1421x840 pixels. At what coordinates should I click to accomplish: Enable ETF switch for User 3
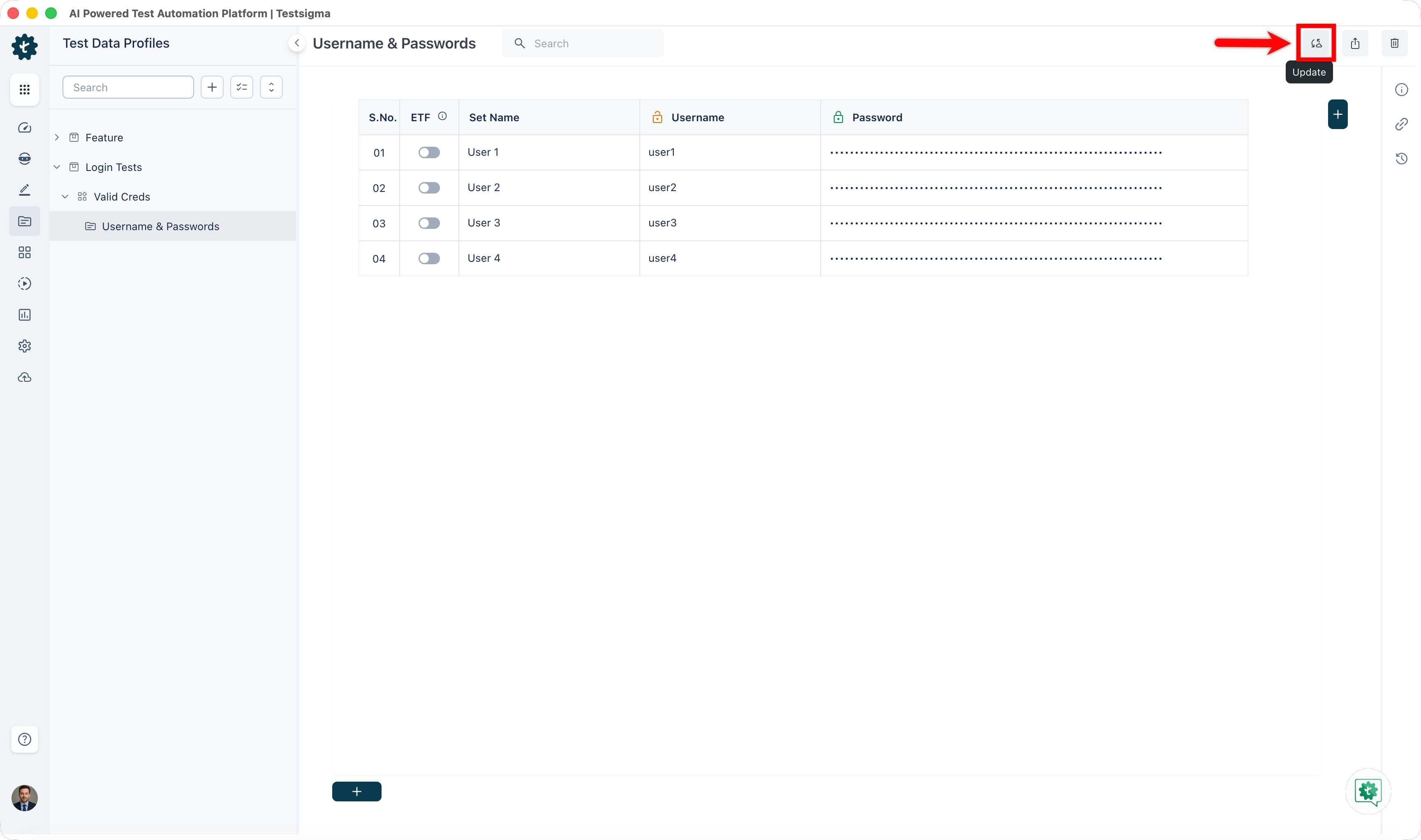coord(429,223)
